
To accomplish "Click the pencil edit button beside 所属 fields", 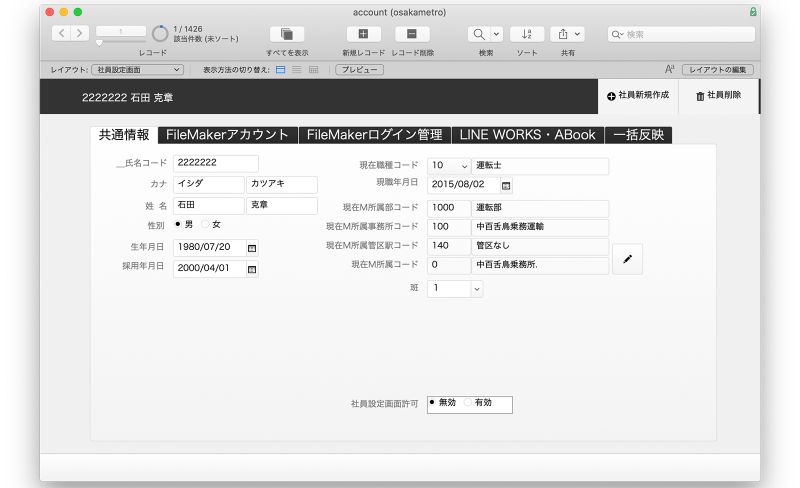I will pyautogui.click(x=627, y=259).
